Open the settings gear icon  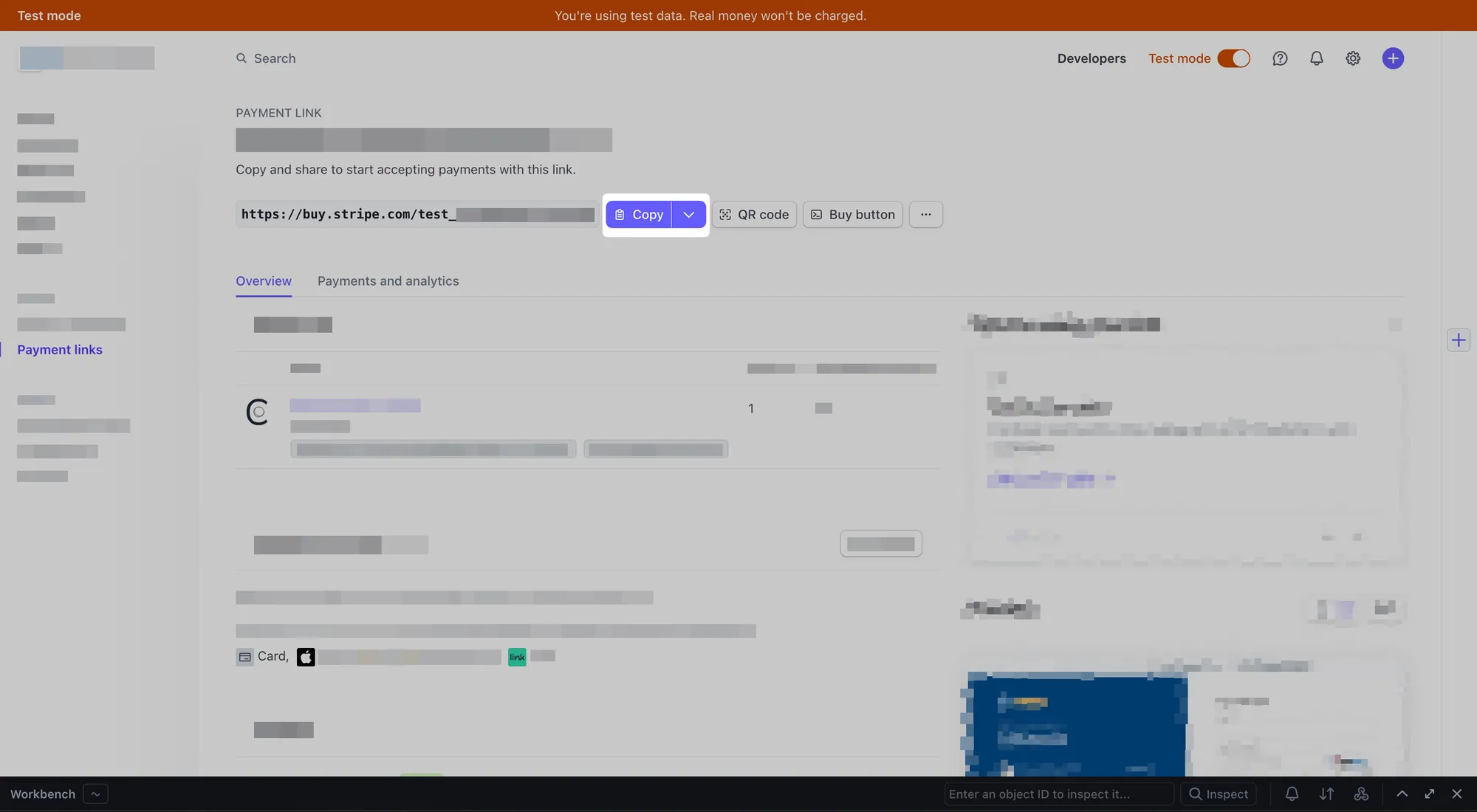pos(1352,58)
